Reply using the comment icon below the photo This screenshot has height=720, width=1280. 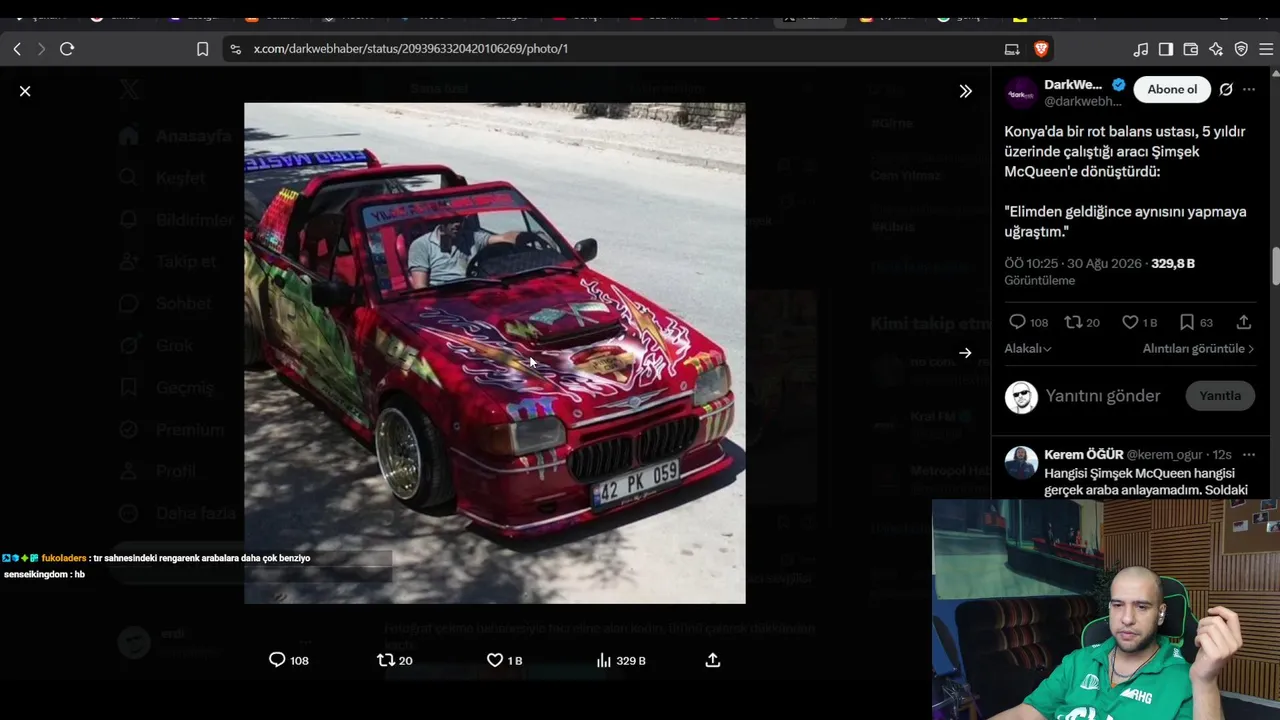click(x=278, y=660)
